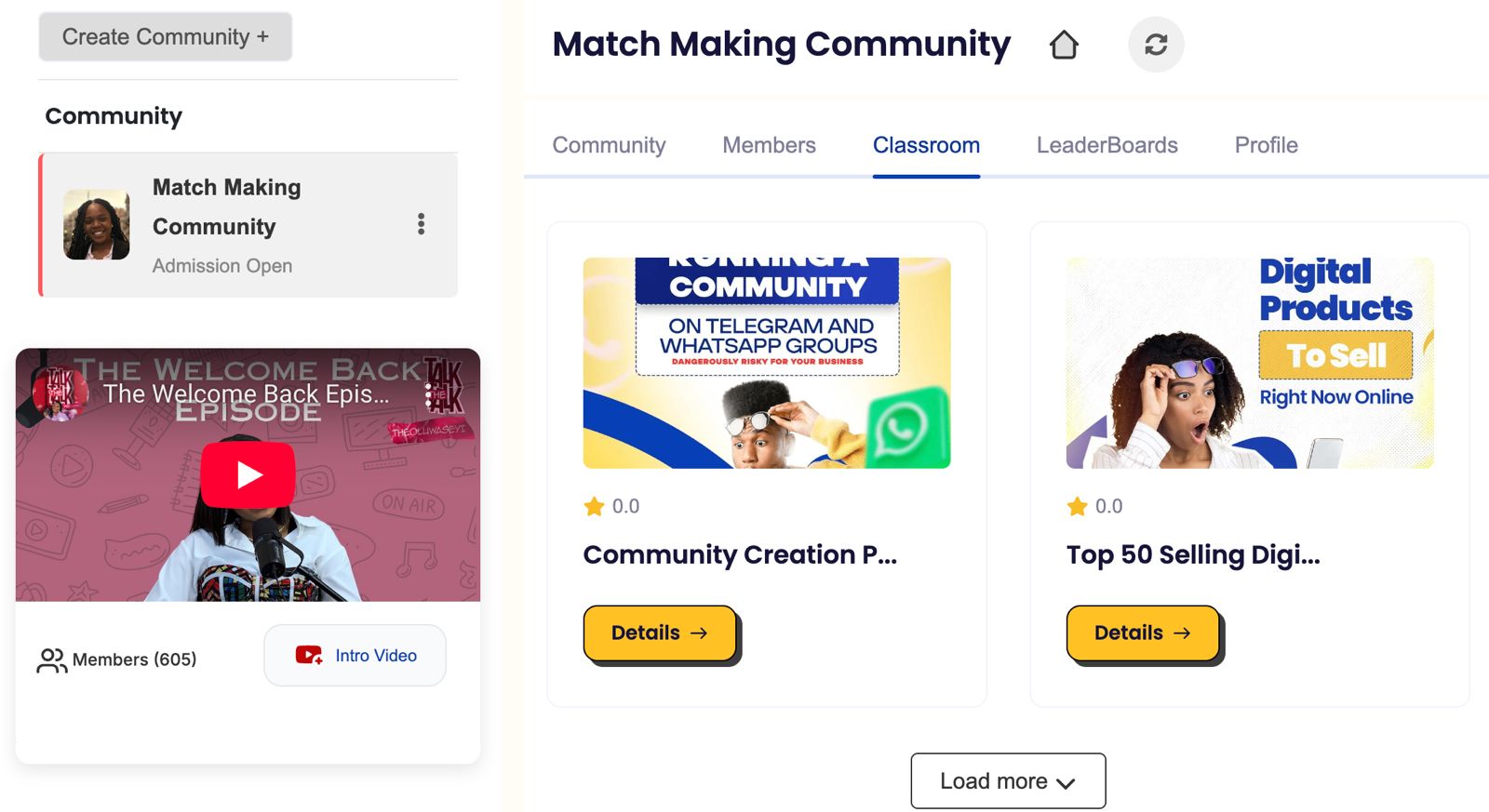Click the home icon beside community title
The image size is (1489, 812).
click(1064, 45)
